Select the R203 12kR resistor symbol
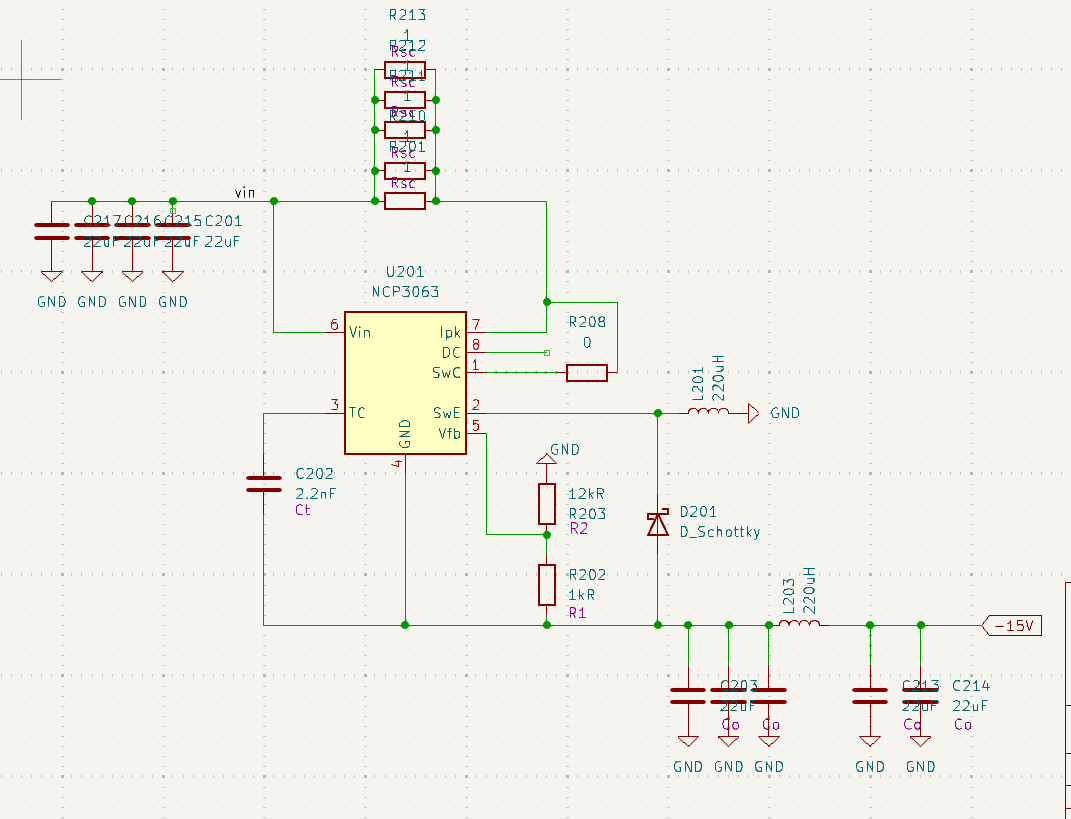 [547, 504]
